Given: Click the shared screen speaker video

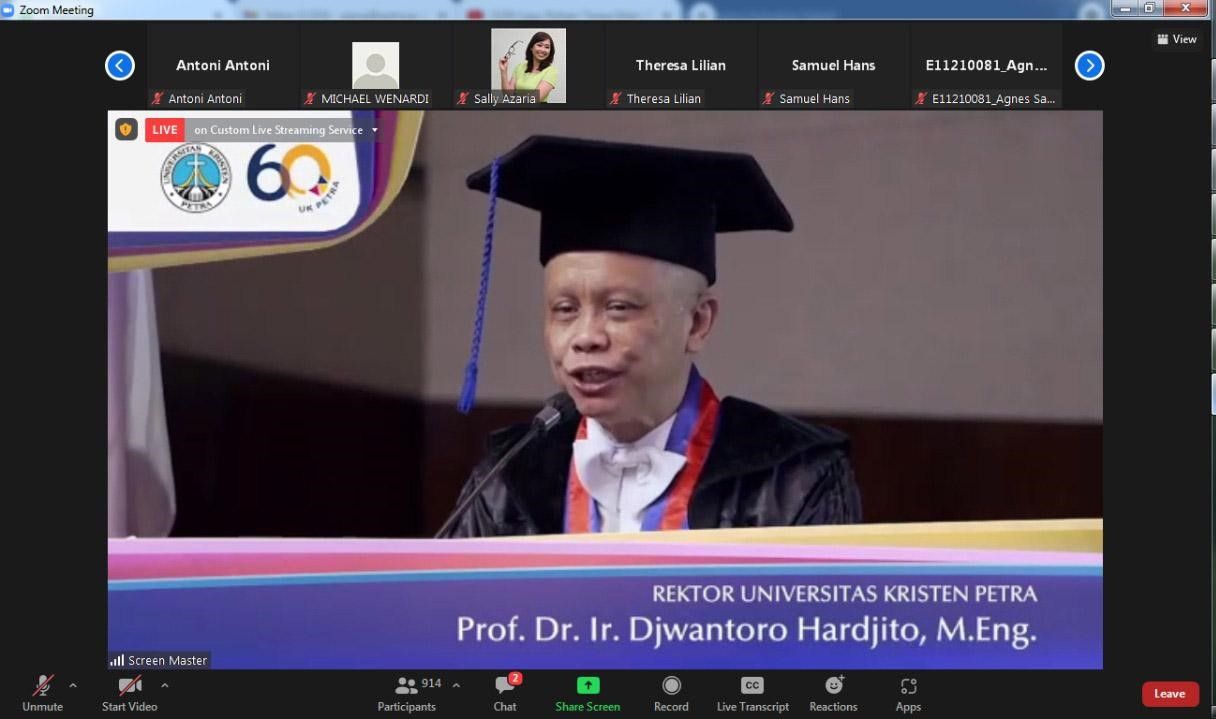Looking at the screenshot, I should click(x=605, y=389).
